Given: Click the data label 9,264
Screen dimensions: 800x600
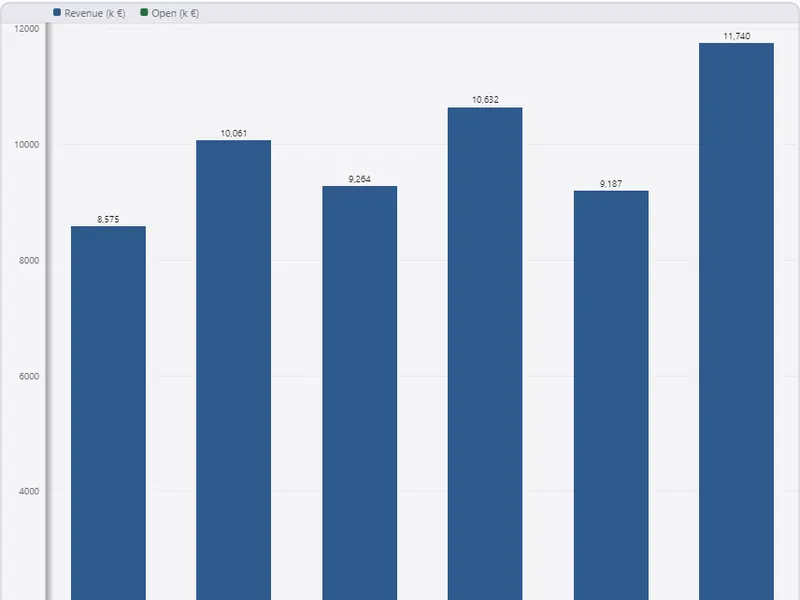Looking at the screenshot, I should (360, 179).
